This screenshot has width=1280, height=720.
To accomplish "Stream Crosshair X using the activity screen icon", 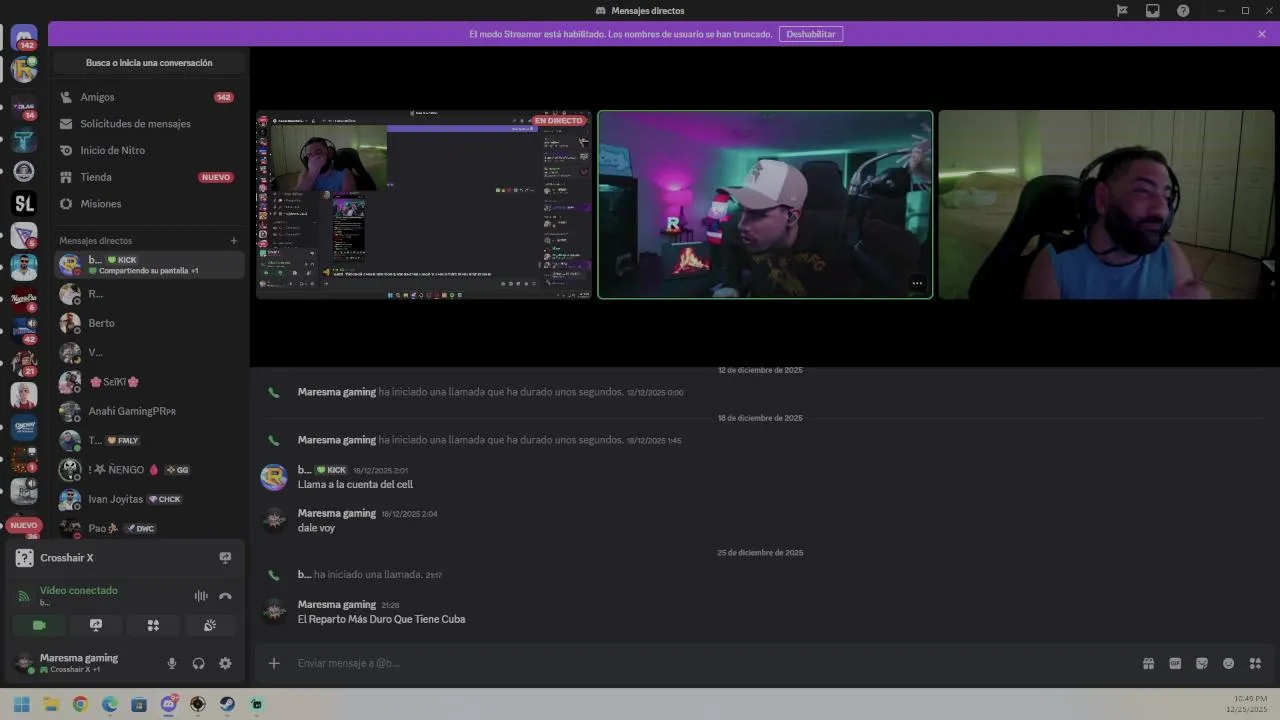I will [x=225, y=558].
